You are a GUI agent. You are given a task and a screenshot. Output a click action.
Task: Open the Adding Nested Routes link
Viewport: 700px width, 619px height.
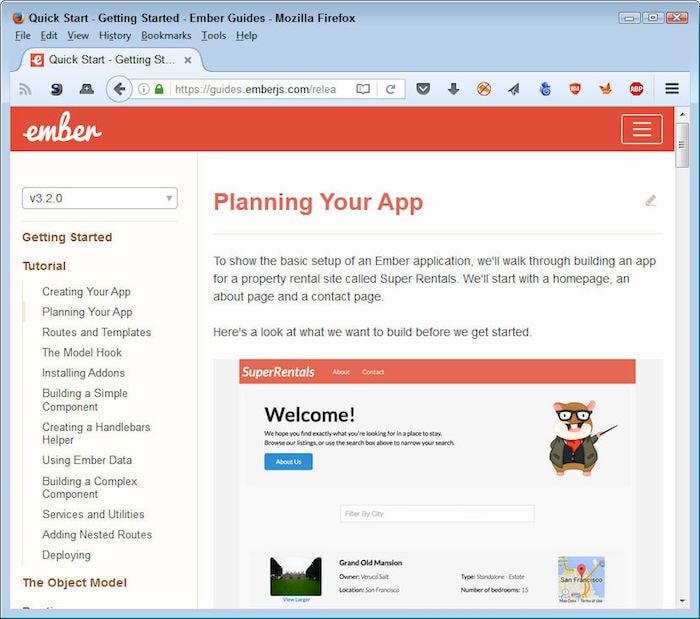pyautogui.click(x=97, y=535)
